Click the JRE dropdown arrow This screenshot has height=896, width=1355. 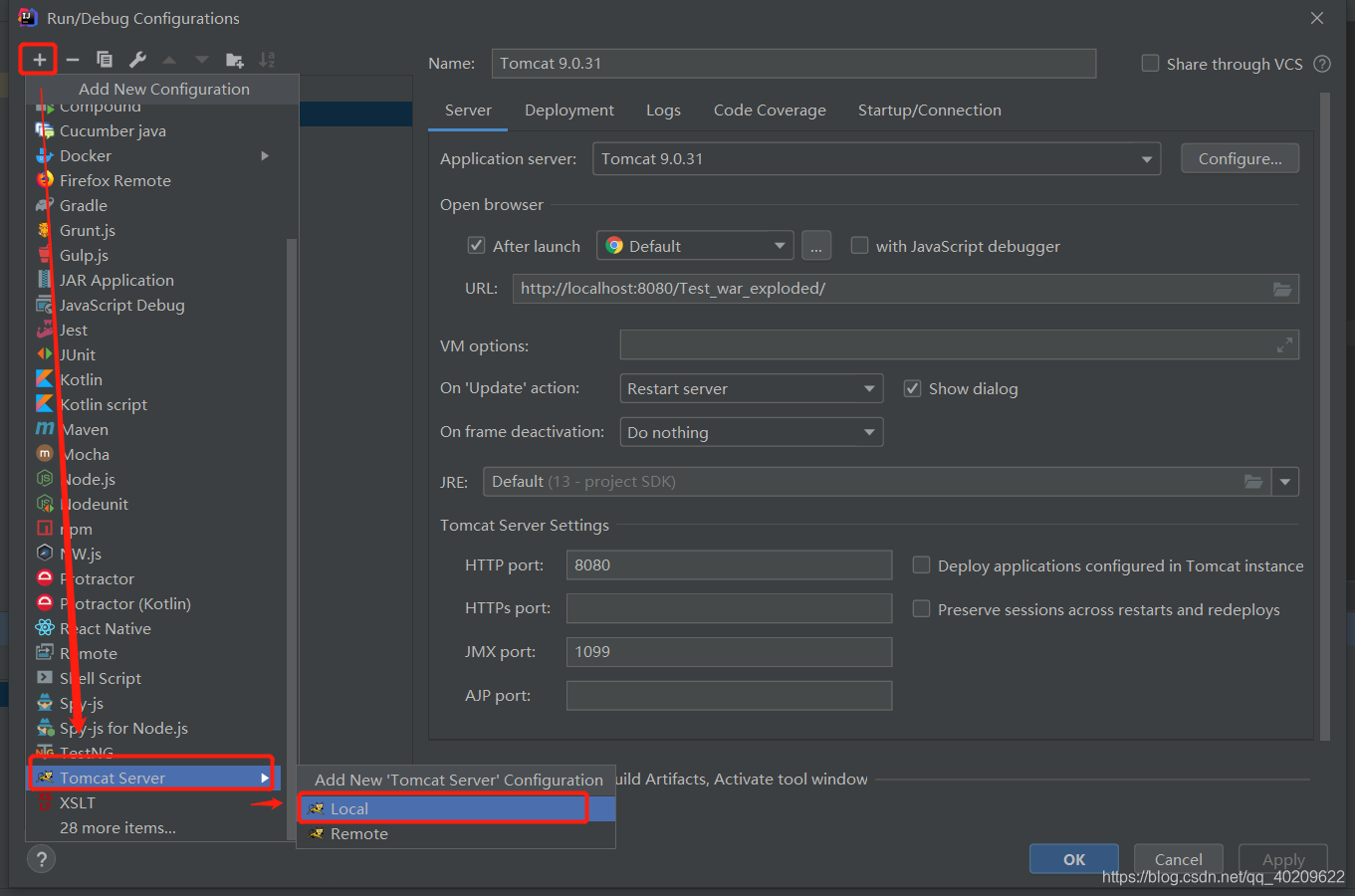click(1285, 482)
